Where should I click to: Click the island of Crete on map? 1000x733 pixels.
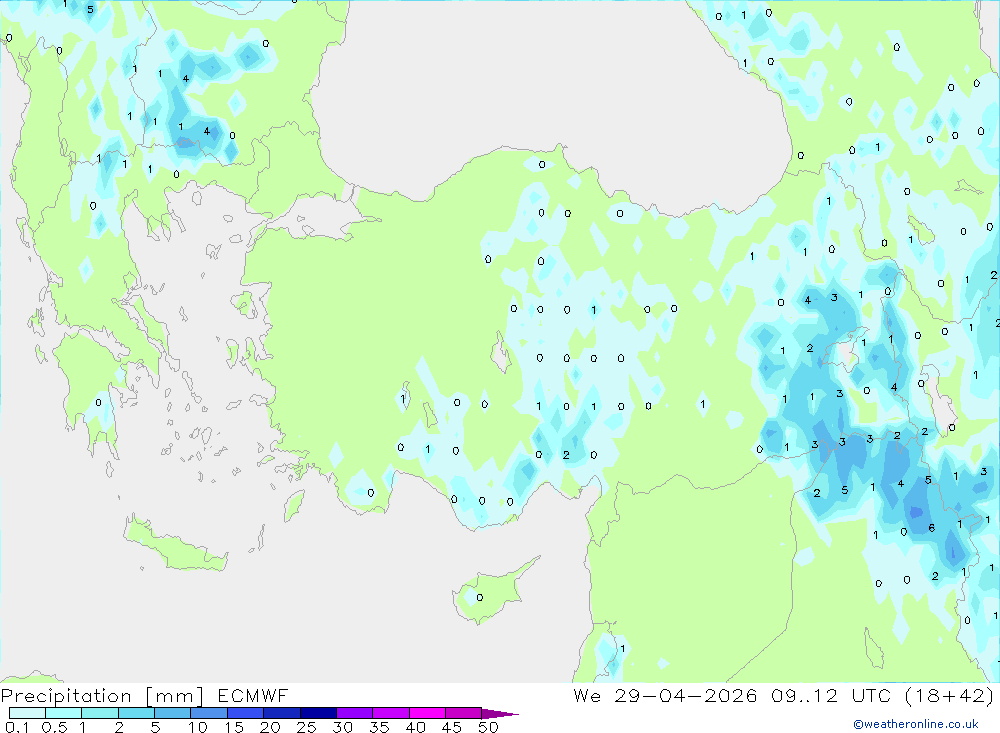point(173,545)
